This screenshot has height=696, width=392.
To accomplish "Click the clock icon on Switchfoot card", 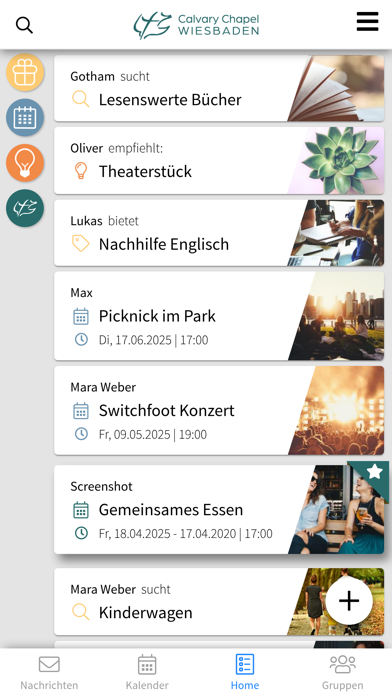I will click(81, 434).
